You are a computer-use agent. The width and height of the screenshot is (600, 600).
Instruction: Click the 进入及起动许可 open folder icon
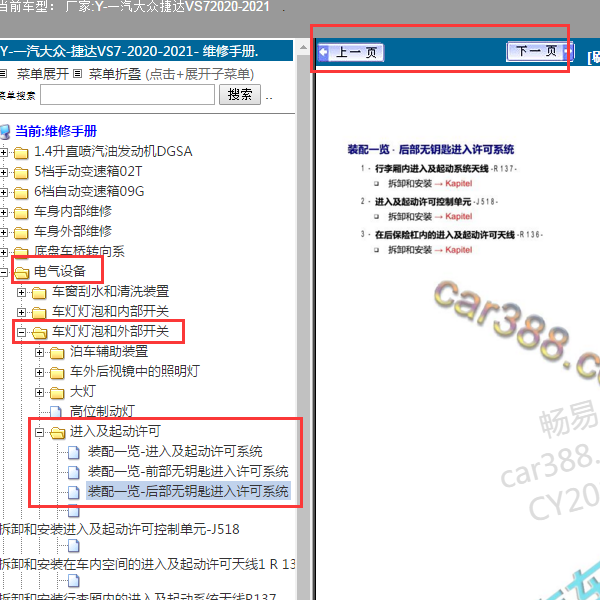(57, 433)
